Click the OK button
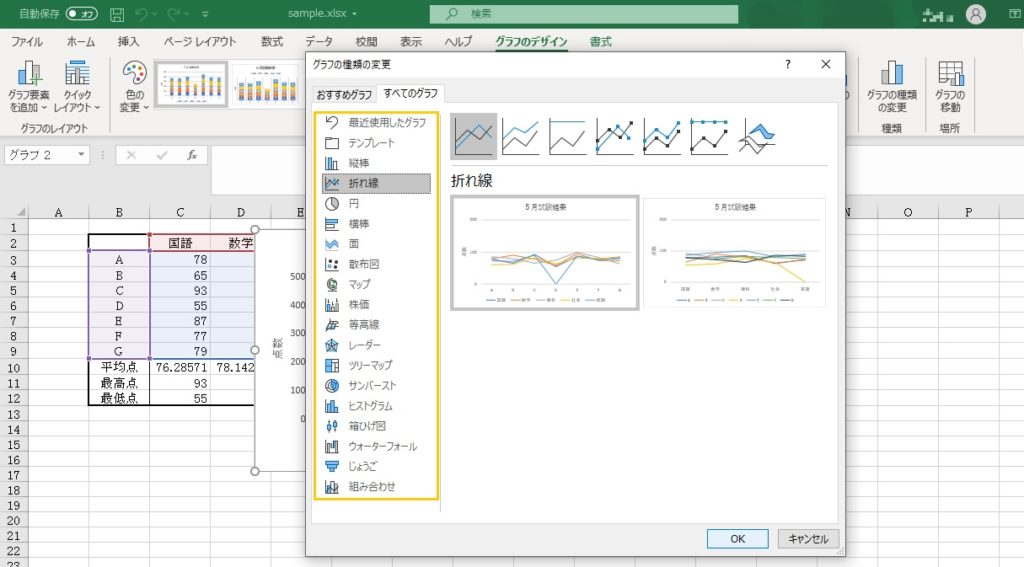 point(737,538)
